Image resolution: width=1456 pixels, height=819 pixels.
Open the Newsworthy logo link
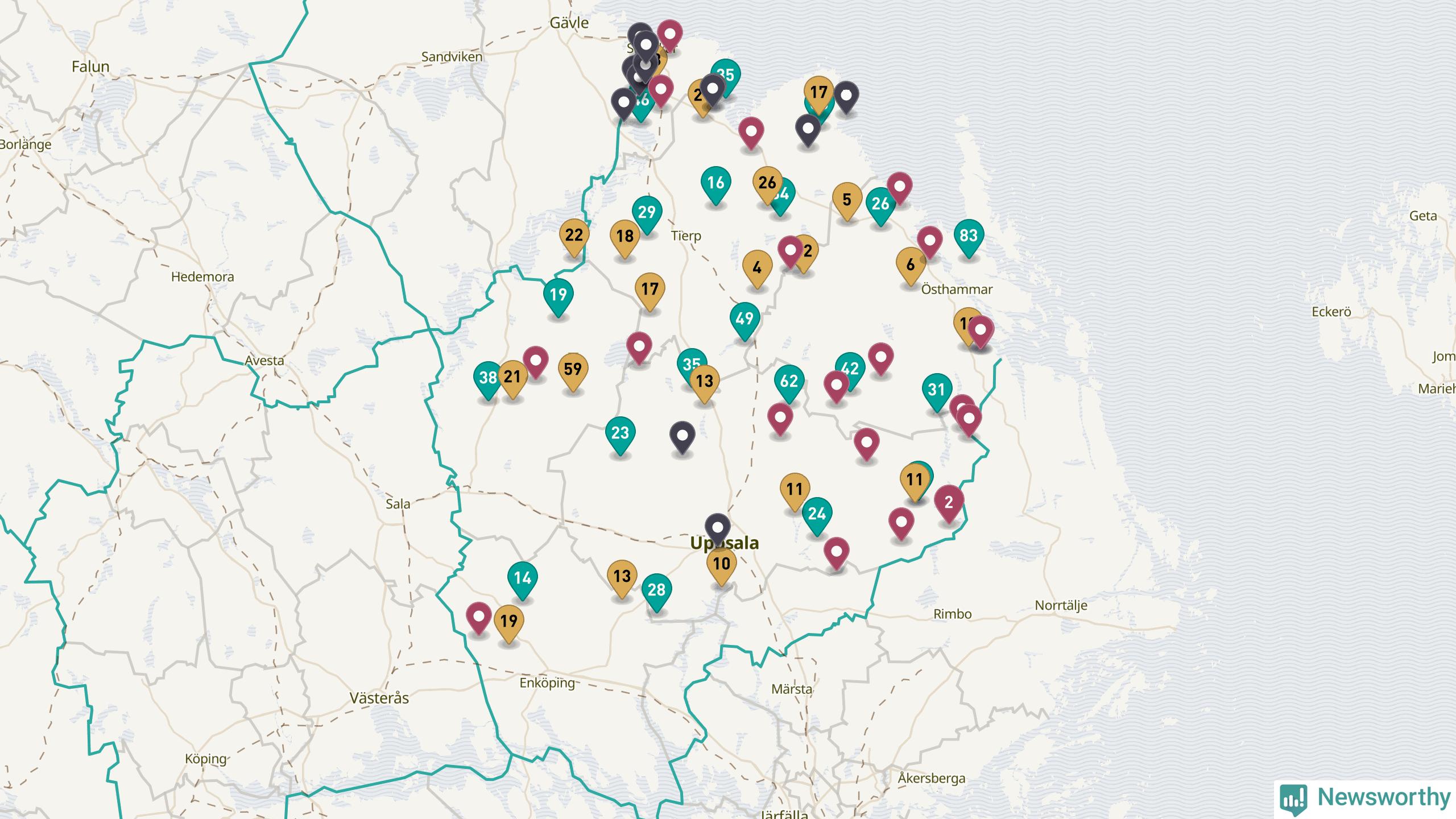1365,798
